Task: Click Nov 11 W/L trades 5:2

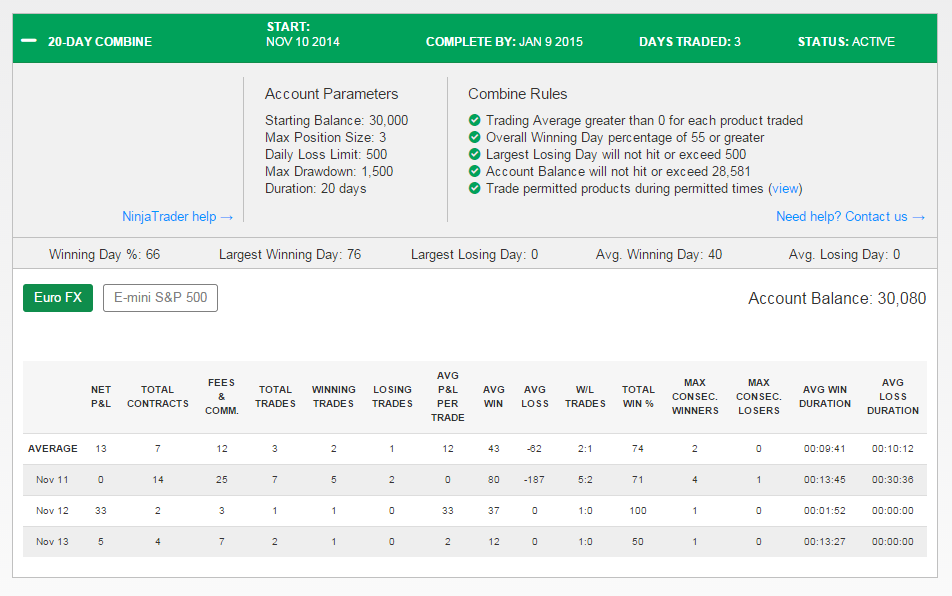Action: point(585,479)
